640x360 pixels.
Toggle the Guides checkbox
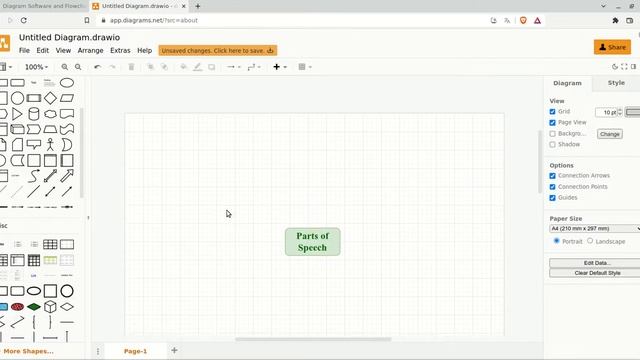[552, 198]
